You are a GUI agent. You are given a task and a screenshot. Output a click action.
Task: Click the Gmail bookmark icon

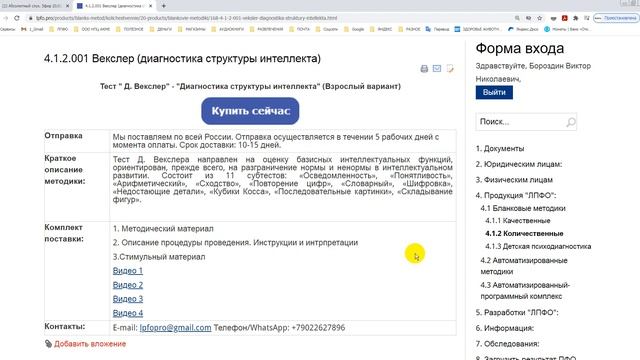pyautogui.click(x=24, y=29)
